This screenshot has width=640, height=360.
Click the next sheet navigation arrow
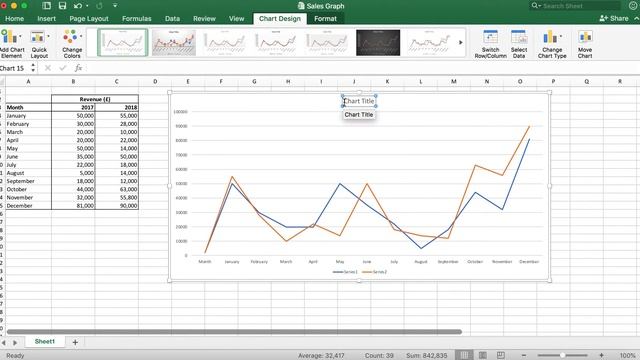click(15, 343)
